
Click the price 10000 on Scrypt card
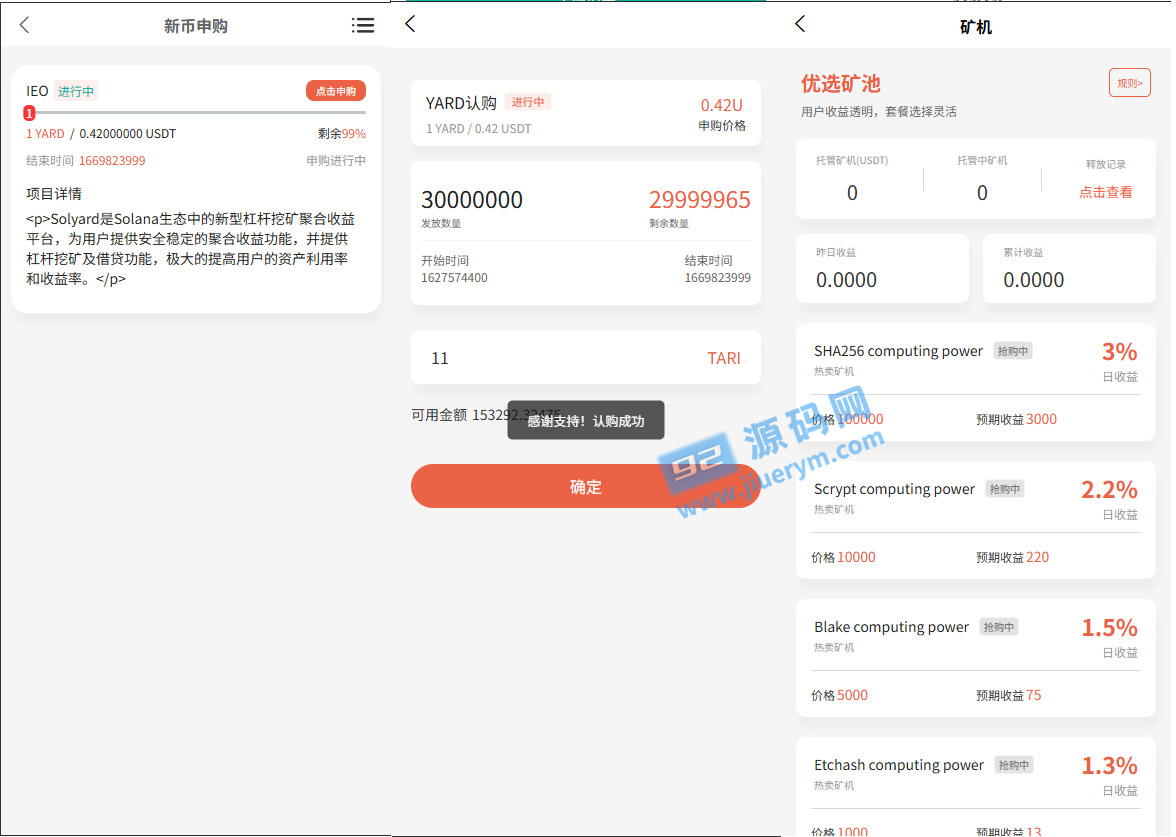coord(856,557)
